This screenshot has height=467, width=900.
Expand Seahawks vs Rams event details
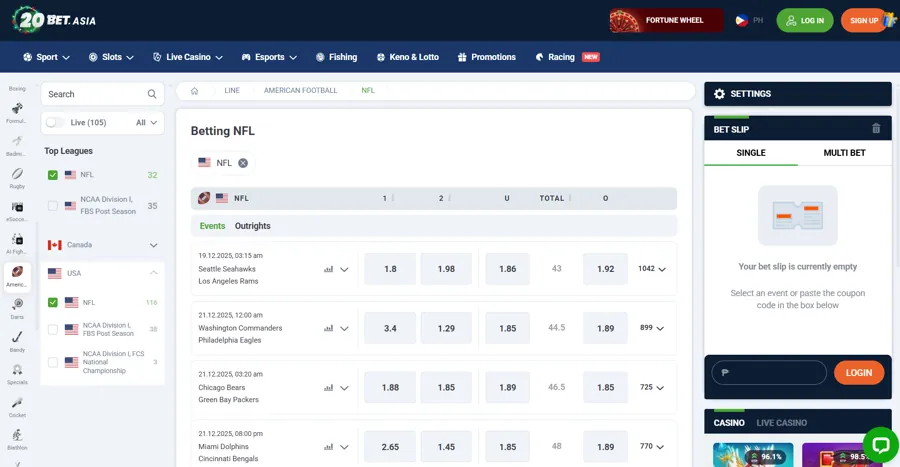click(344, 269)
